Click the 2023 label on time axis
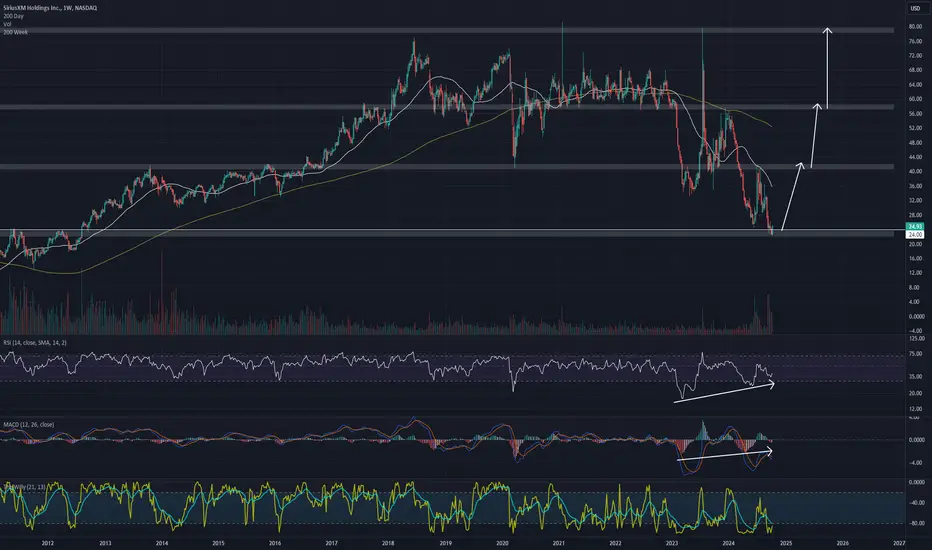Image resolution: width=932 pixels, height=550 pixels. pos(672,543)
